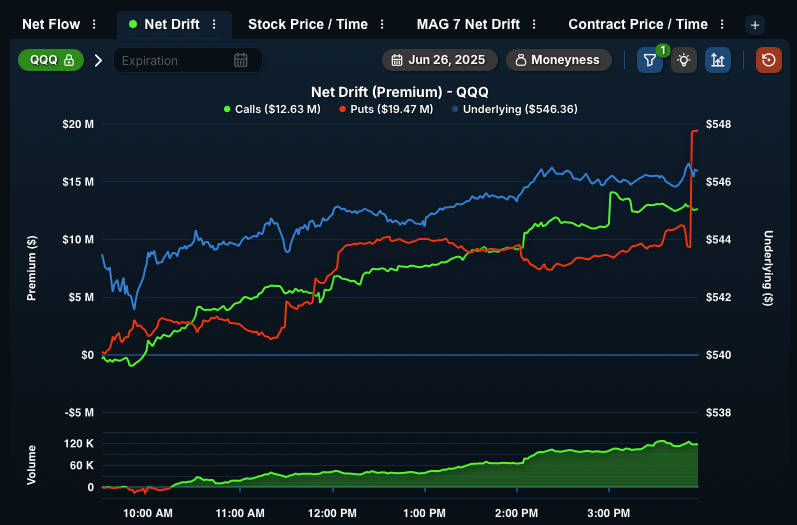Toggle the lock icon on QQQ
The width and height of the screenshot is (797, 525).
pos(69,60)
